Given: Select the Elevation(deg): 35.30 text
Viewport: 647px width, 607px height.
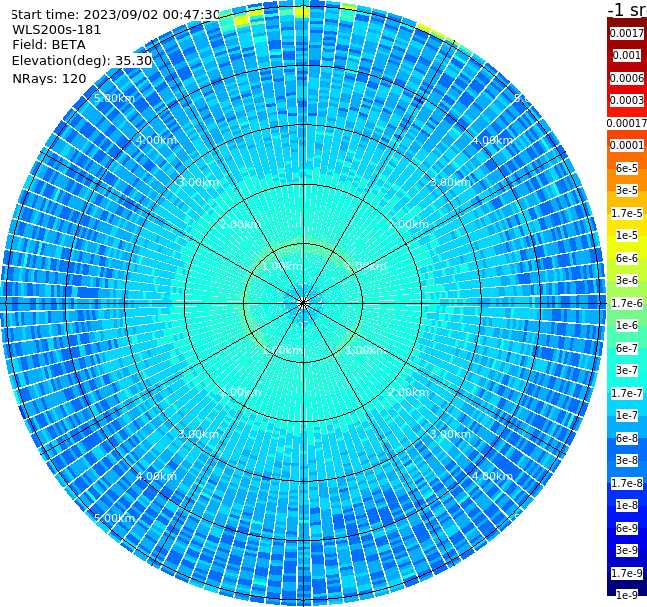Looking at the screenshot, I should (82, 61).
